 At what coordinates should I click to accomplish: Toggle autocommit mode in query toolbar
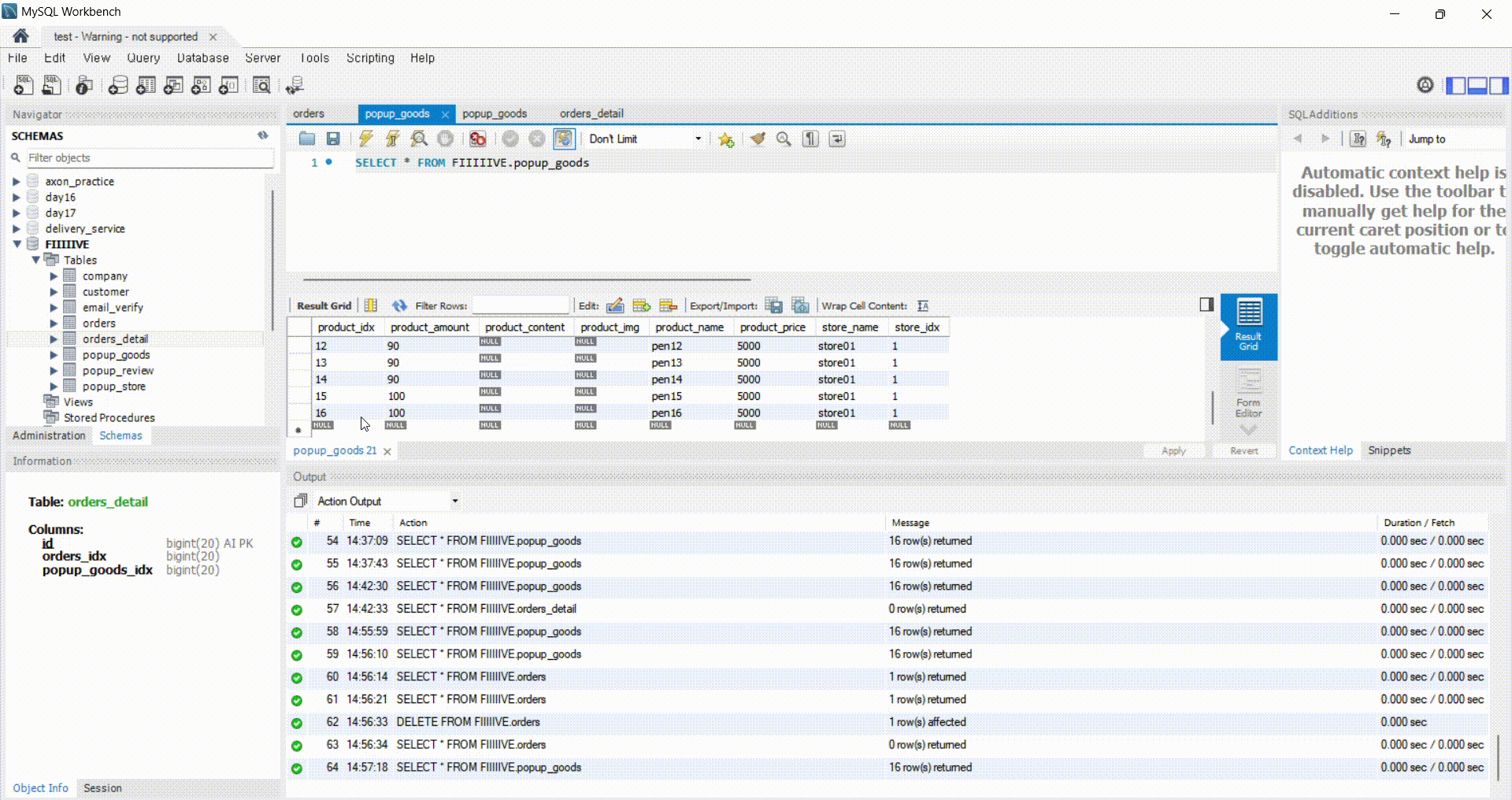pyautogui.click(x=564, y=139)
